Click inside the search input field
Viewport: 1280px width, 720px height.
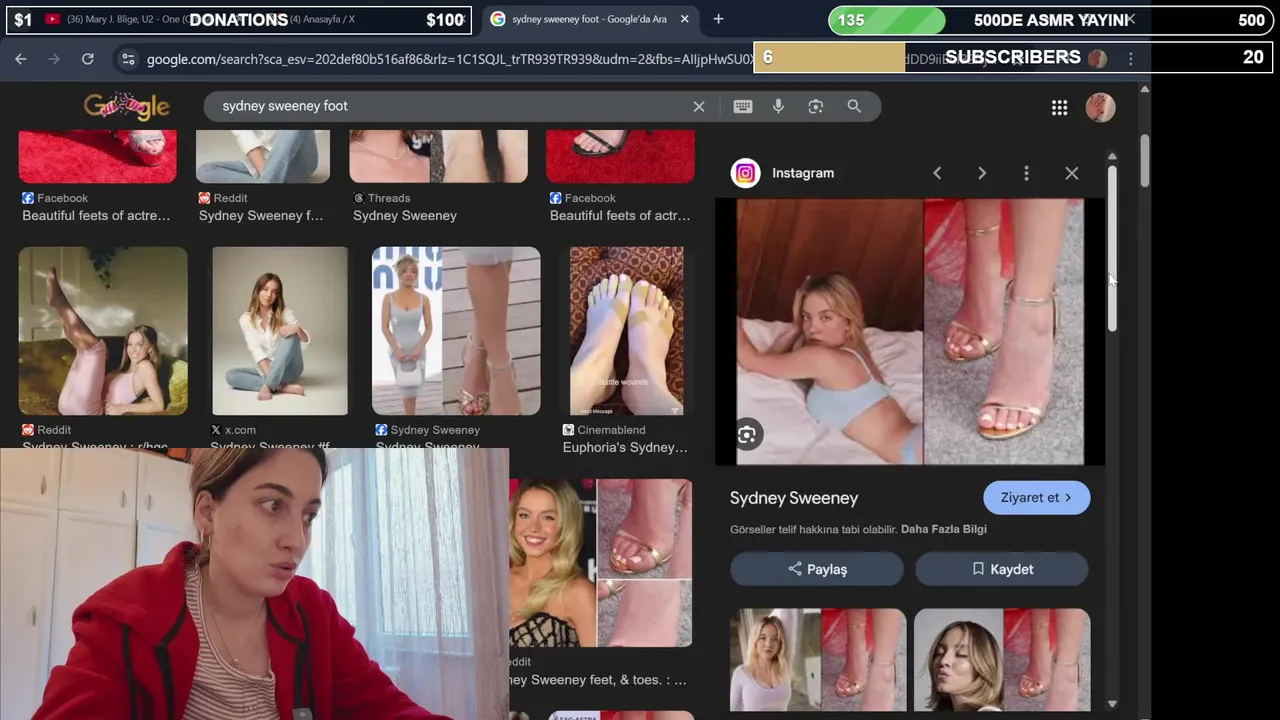point(450,106)
